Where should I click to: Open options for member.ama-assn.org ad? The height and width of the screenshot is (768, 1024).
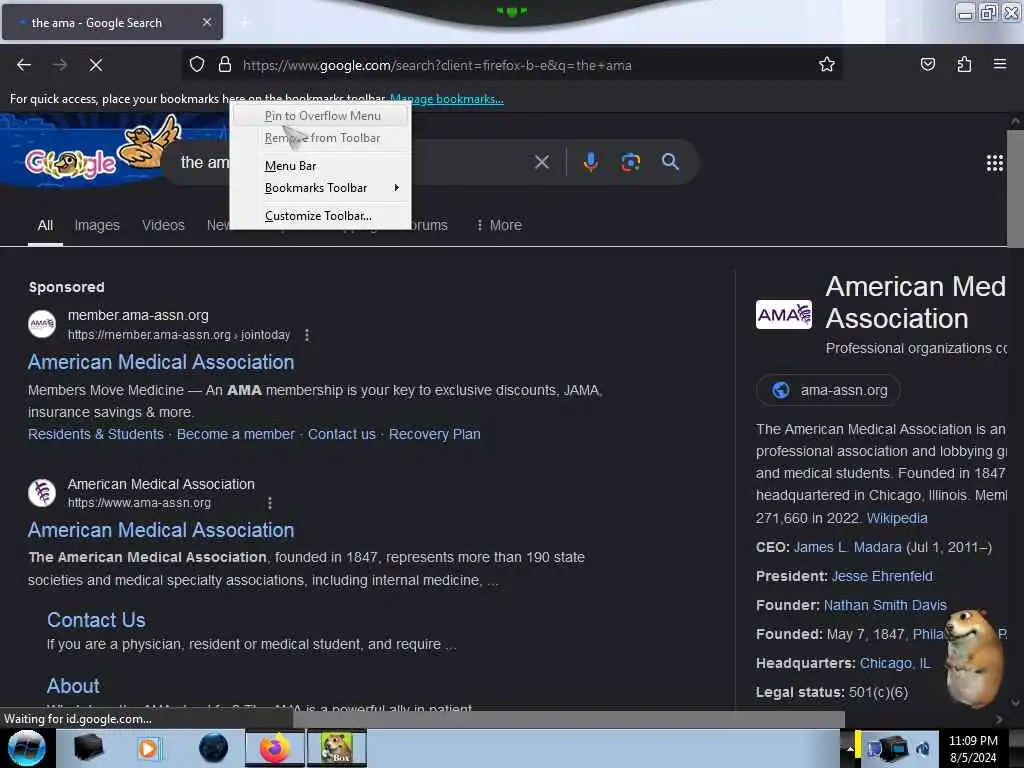click(306, 335)
